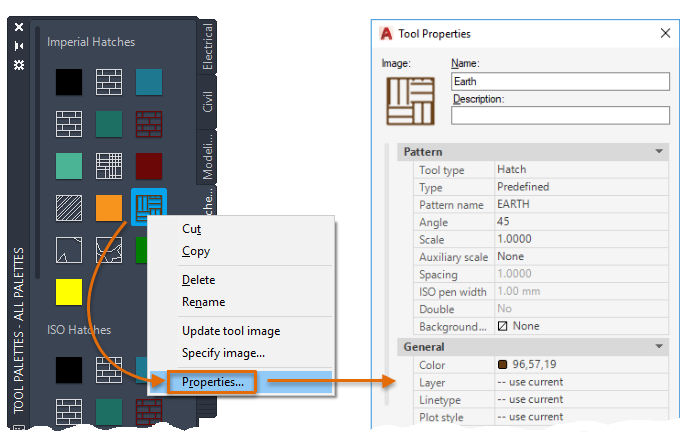Click the Scale value 1.0000
This screenshot has height=447, width=680.
(581, 239)
